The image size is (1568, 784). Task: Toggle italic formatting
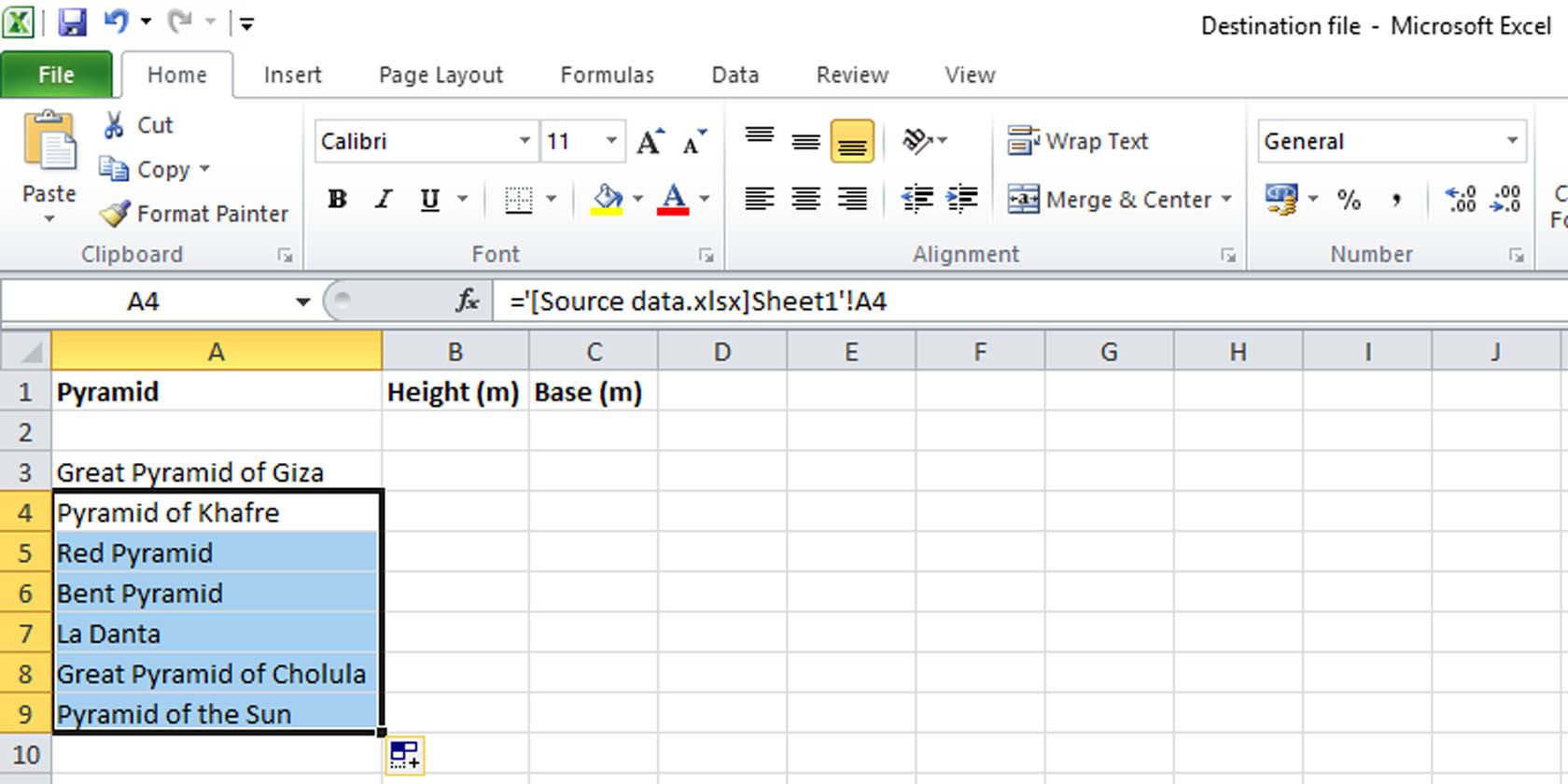pos(383,199)
